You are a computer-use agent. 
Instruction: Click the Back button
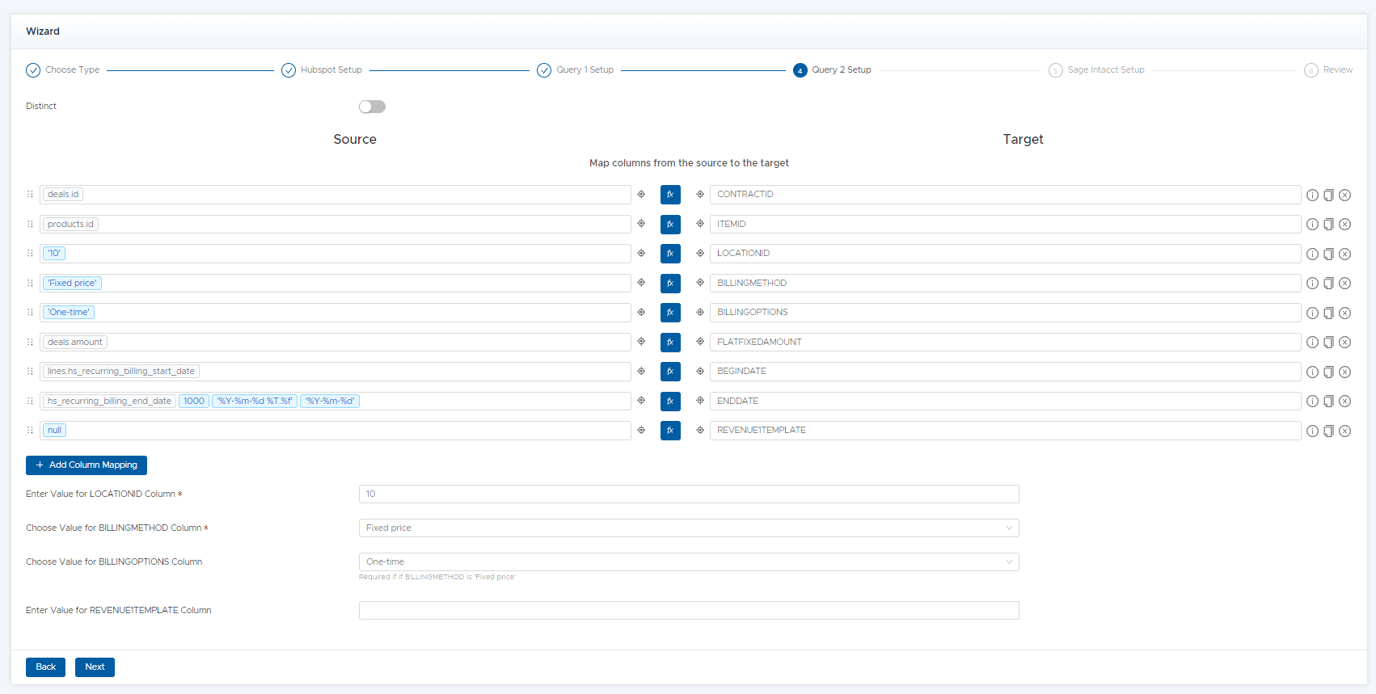[x=46, y=667]
